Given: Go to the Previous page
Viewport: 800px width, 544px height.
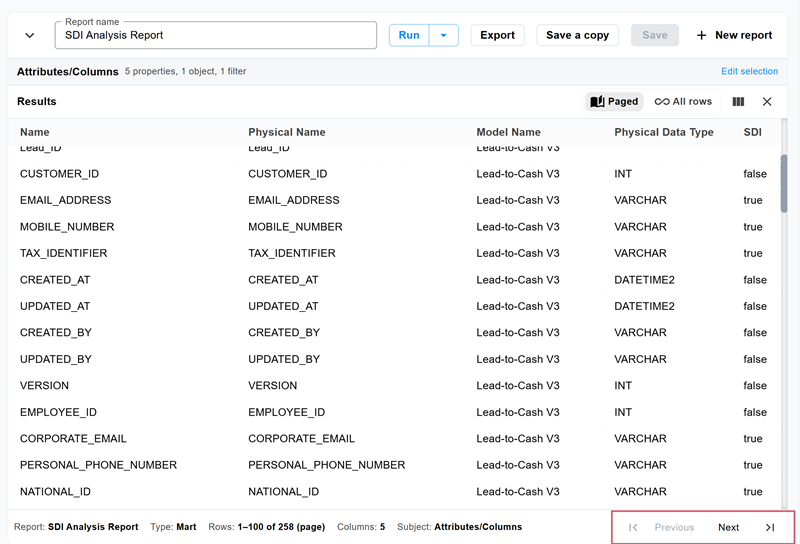Looking at the screenshot, I should click(674, 527).
